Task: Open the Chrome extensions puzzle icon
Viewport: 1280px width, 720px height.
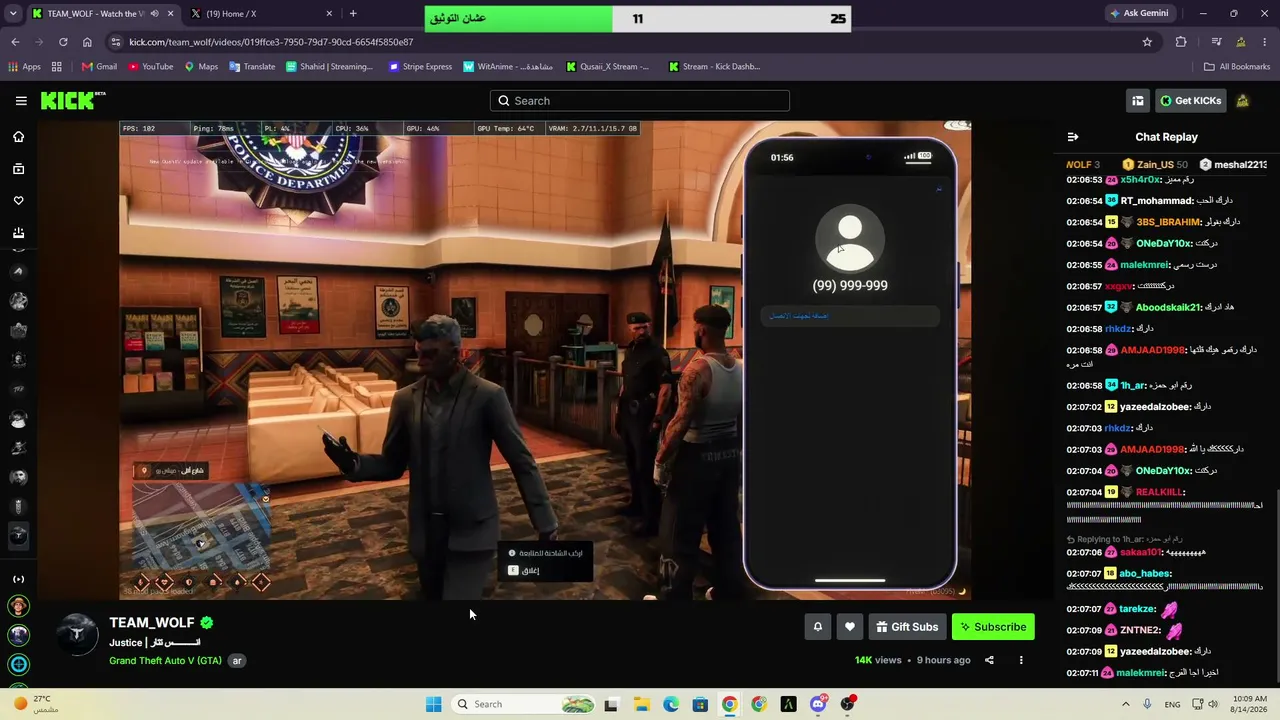Action: tap(1181, 42)
